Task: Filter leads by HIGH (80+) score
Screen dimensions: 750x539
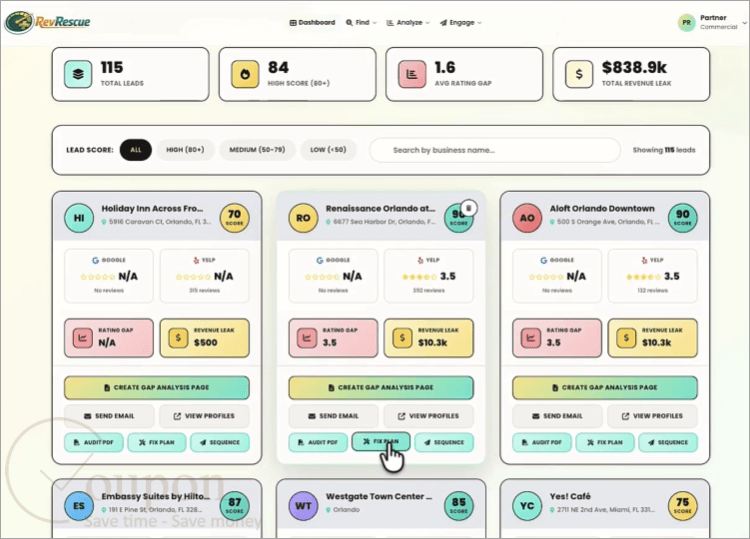Action: tap(185, 150)
